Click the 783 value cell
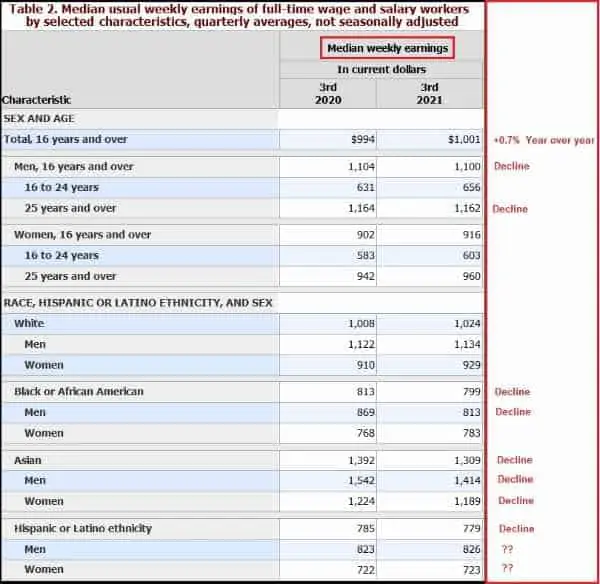The width and height of the screenshot is (600, 584). (x=430, y=433)
